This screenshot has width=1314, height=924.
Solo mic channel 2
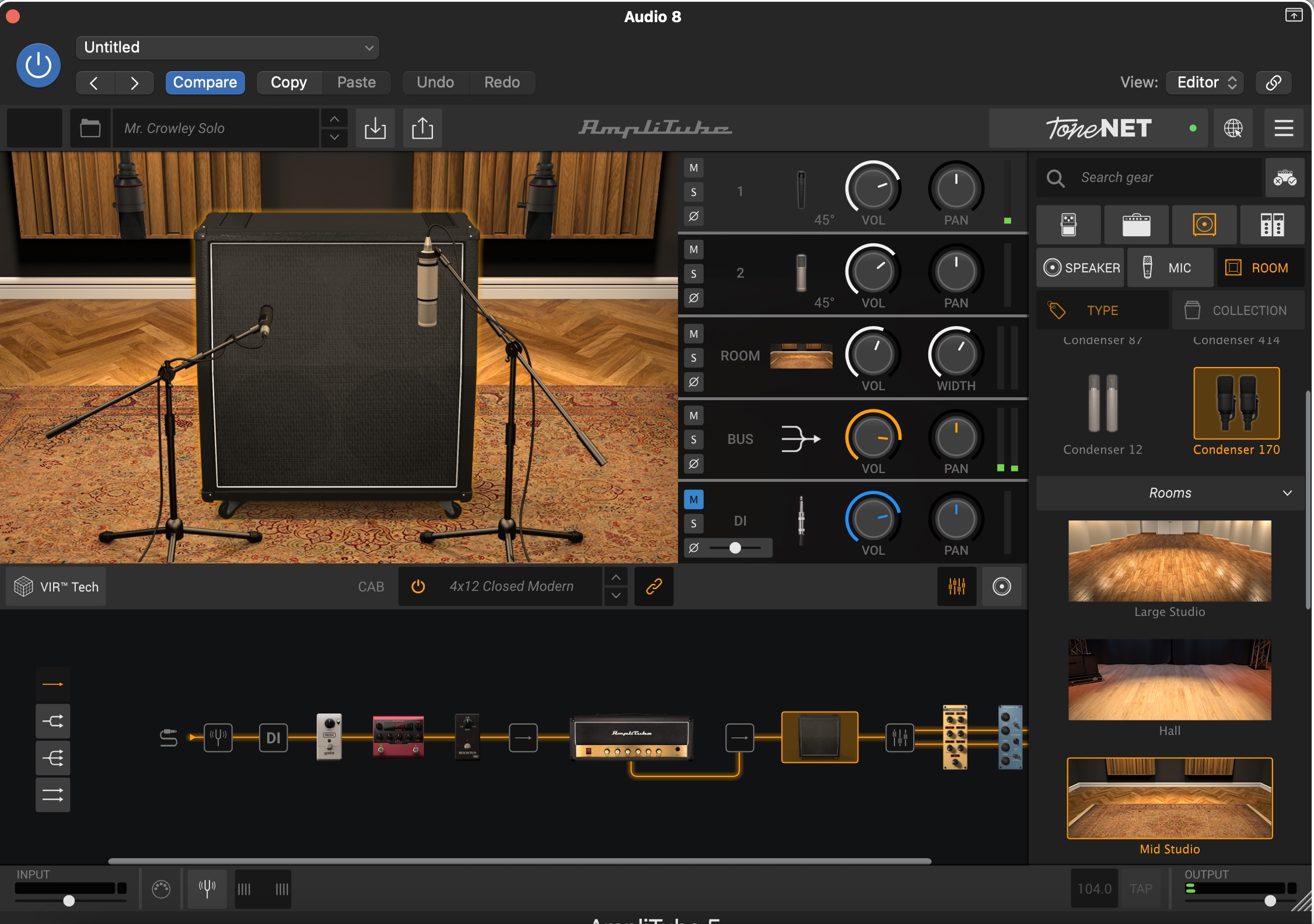(694, 274)
